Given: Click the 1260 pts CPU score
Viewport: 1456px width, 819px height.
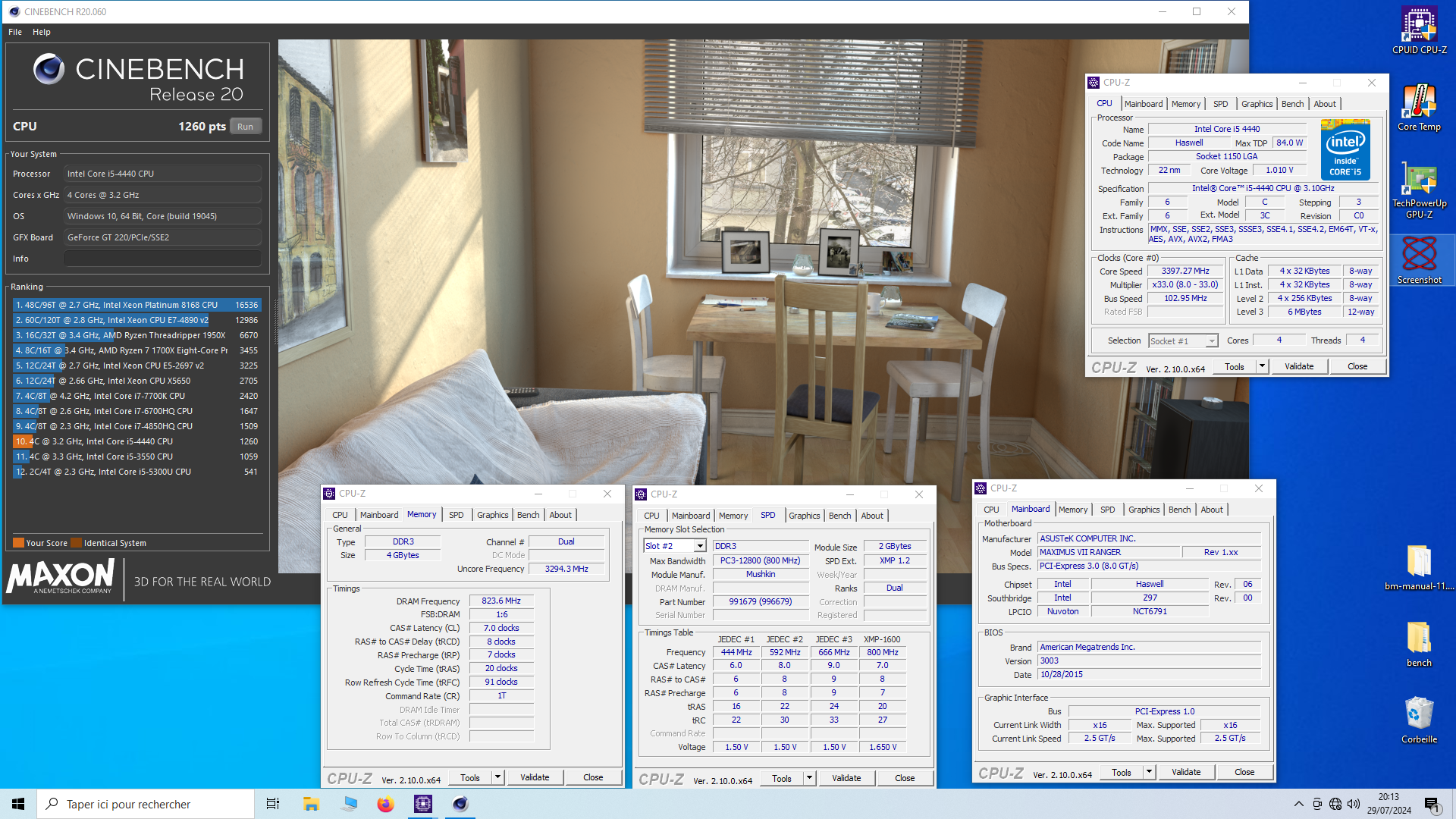Looking at the screenshot, I should click(x=202, y=127).
